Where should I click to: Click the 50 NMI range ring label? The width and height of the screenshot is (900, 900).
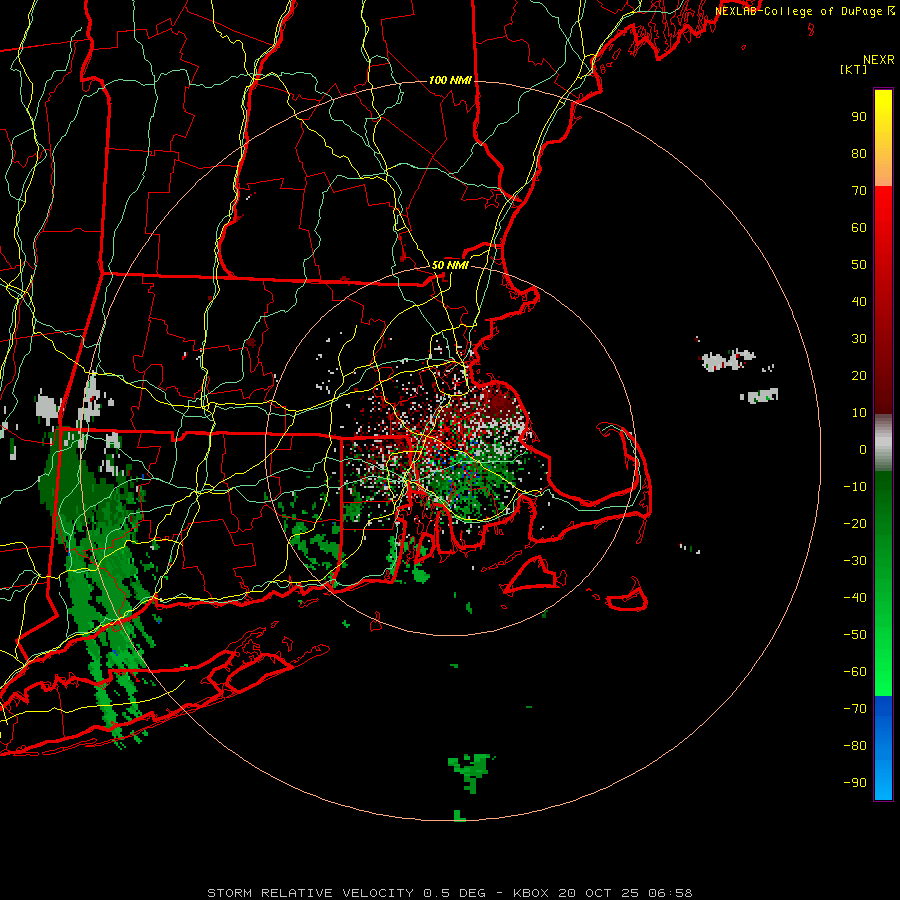click(x=450, y=265)
